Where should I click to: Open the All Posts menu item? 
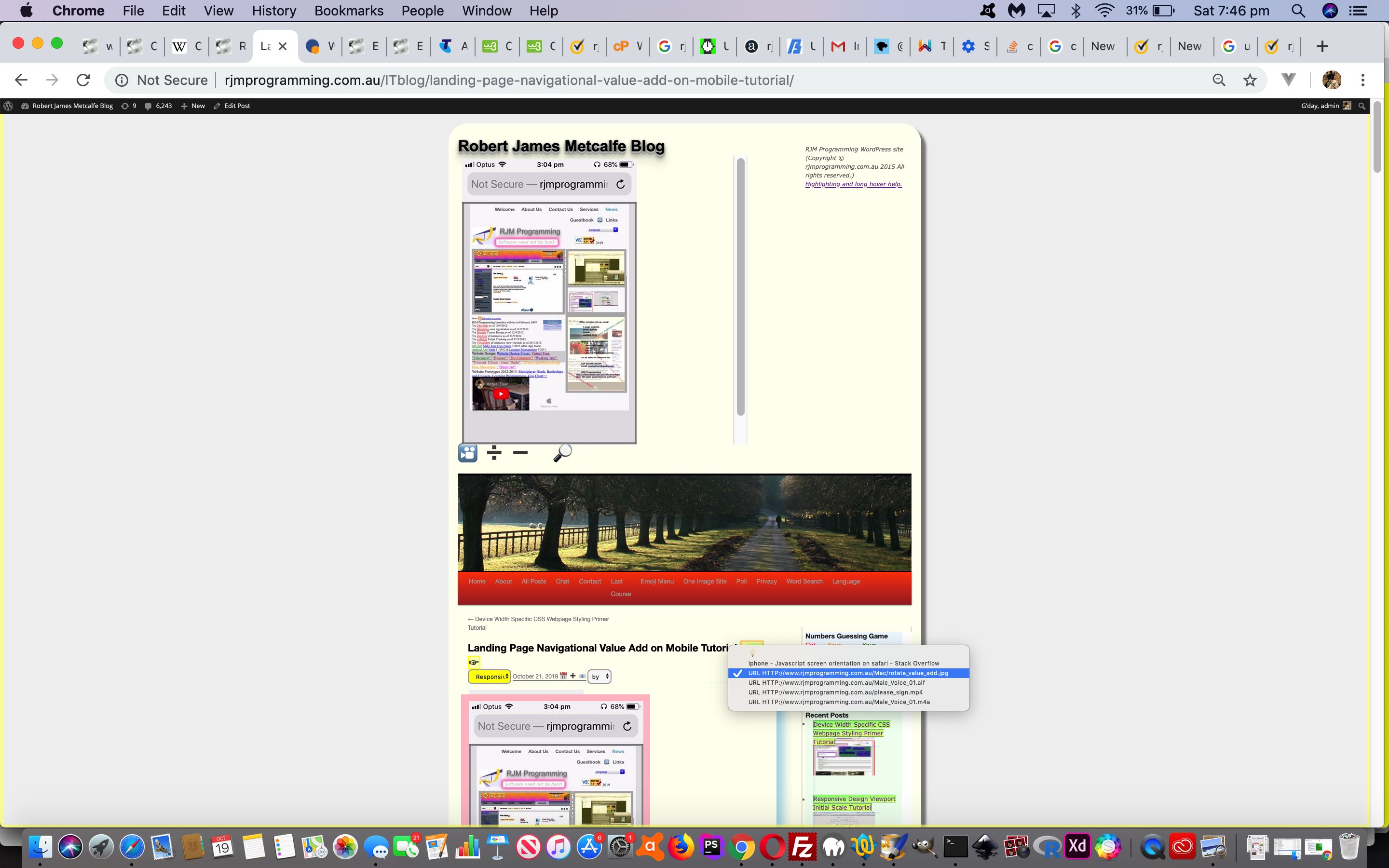534,582
